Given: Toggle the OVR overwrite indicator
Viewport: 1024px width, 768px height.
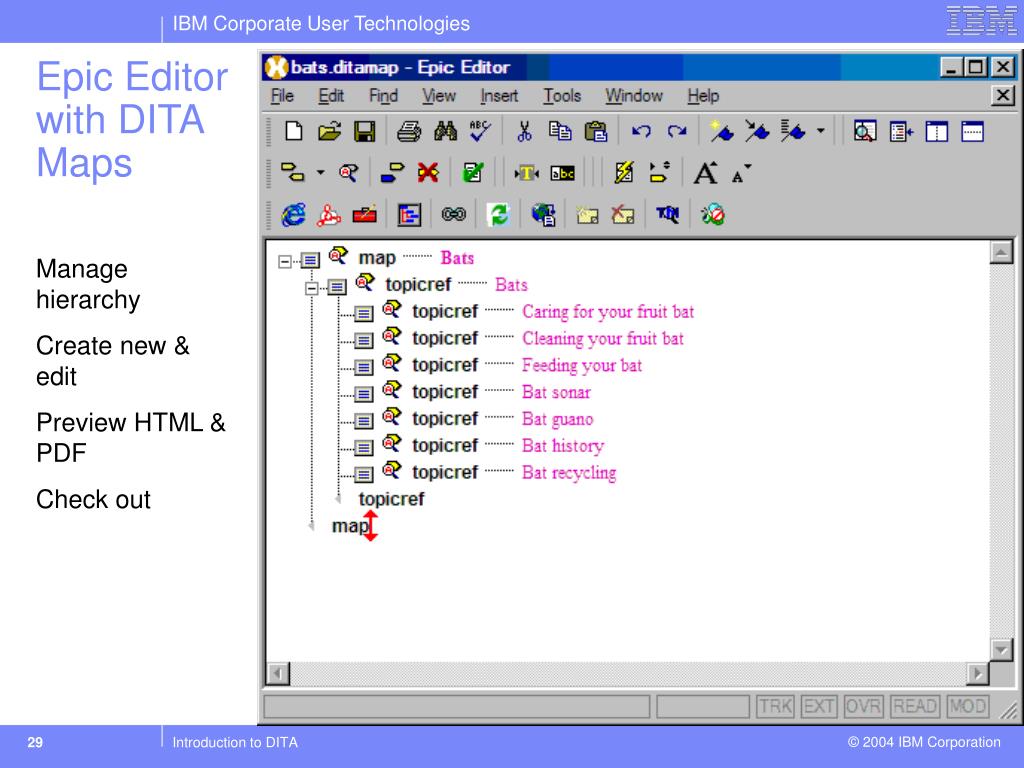Looking at the screenshot, I should click(x=863, y=707).
